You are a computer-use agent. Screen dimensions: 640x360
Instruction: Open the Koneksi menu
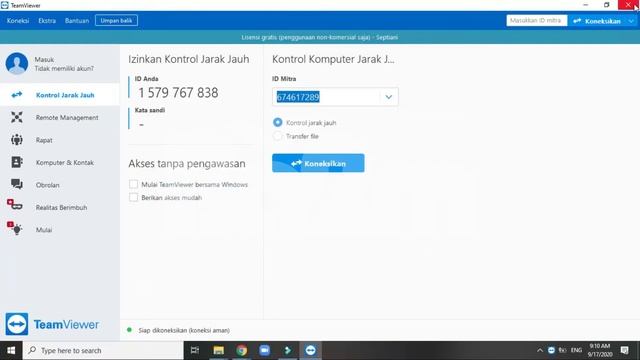pos(18,20)
